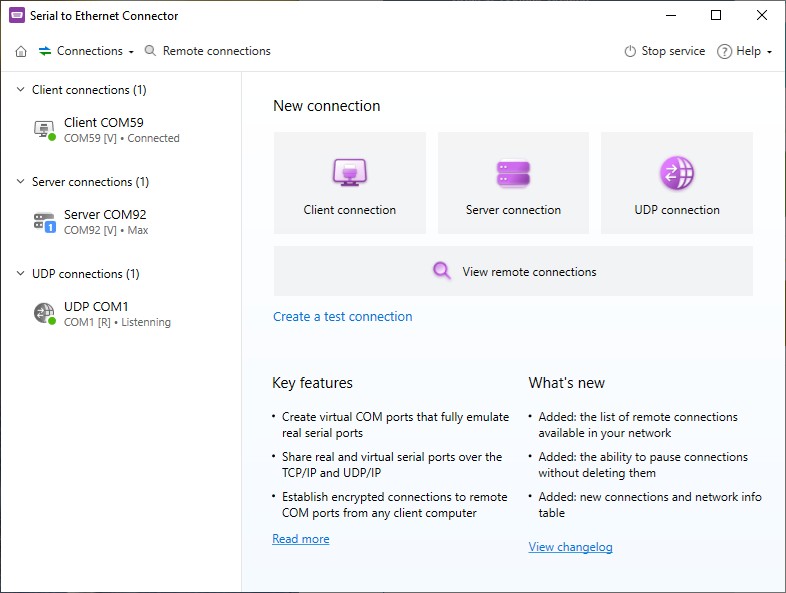Screen dimensions: 786x593
Task: Open the Create a test connection link
Action: 342,317
